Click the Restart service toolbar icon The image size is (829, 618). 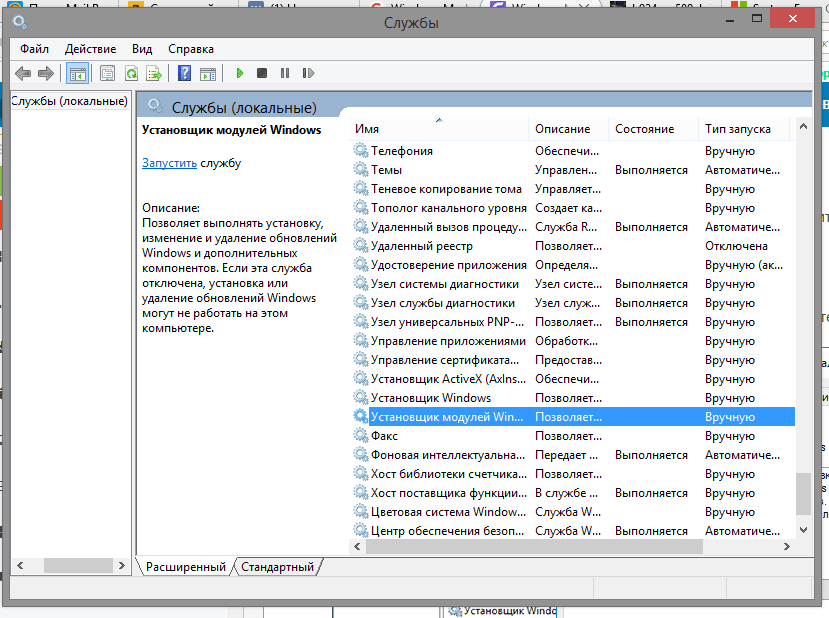(x=307, y=73)
